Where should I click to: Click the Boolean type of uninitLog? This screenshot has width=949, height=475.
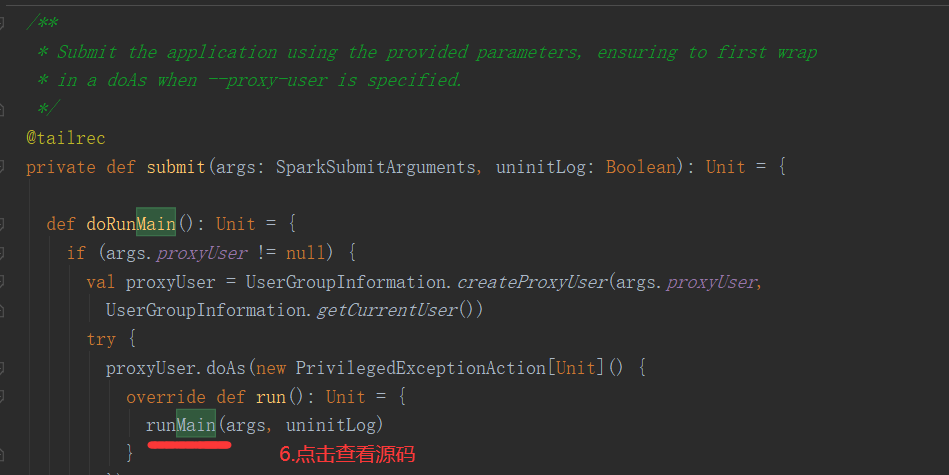coord(640,167)
